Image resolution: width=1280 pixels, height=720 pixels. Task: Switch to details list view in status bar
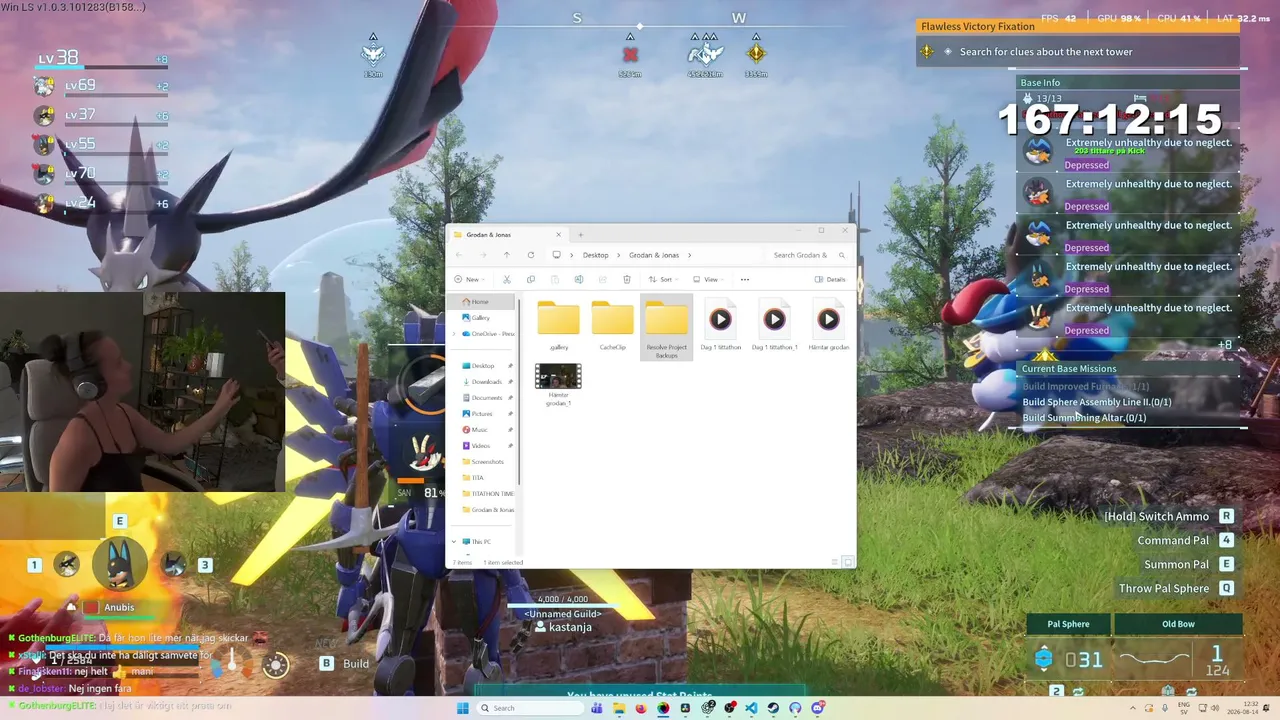coord(835,562)
